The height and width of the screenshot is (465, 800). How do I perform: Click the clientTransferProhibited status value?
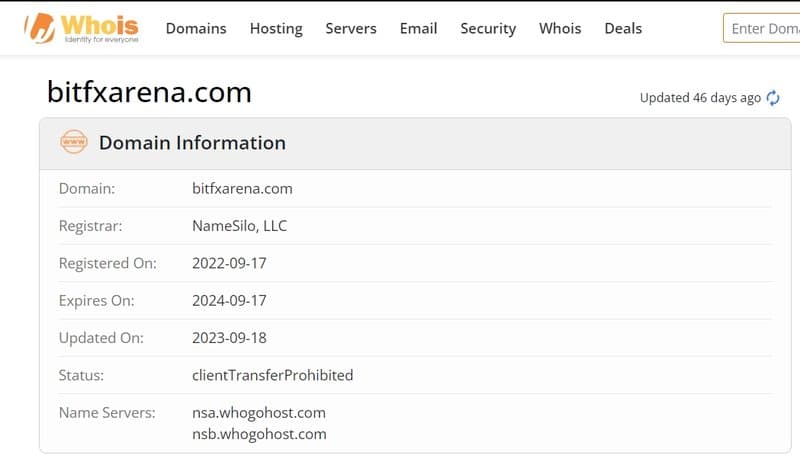click(272, 375)
